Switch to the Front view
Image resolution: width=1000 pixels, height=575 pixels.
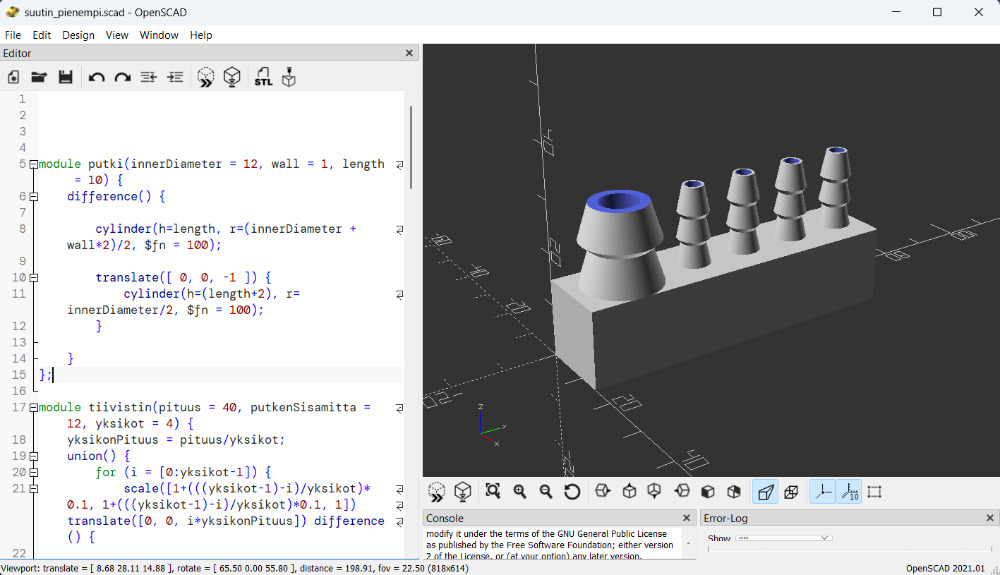tap(708, 491)
